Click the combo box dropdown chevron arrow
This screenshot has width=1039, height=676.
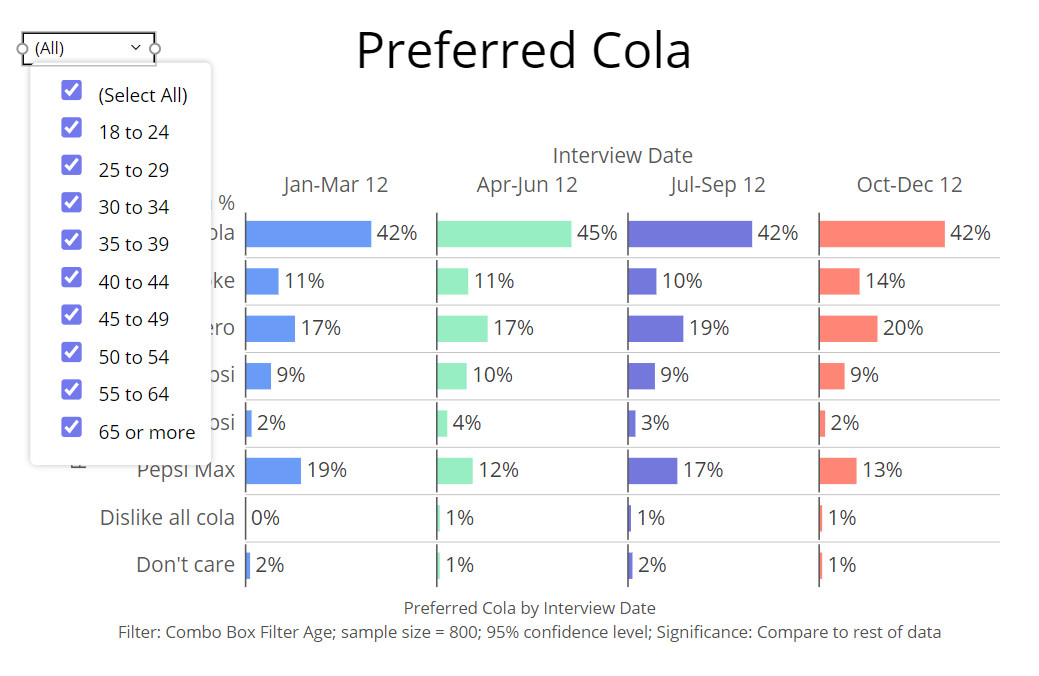coord(136,47)
